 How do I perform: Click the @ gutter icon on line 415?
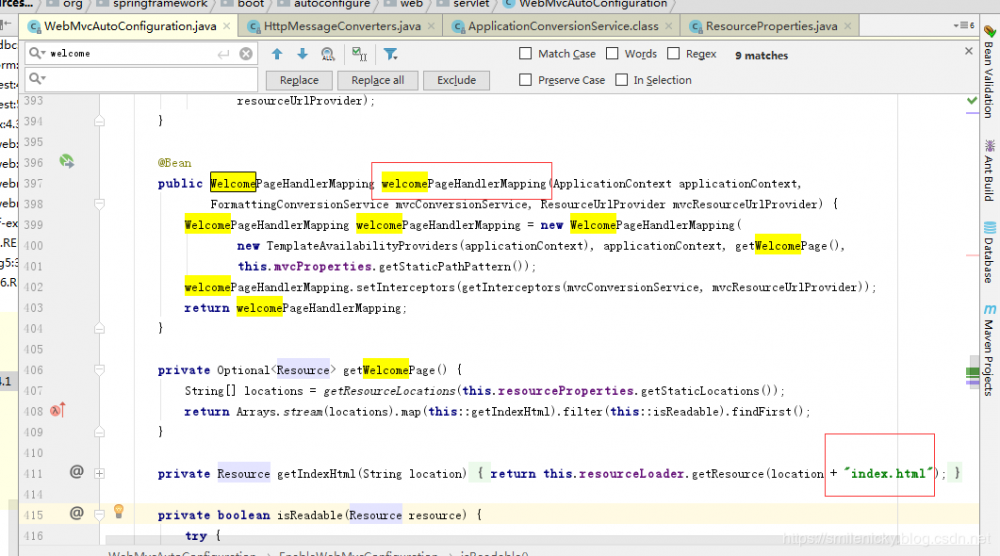(x=77, y=513)
